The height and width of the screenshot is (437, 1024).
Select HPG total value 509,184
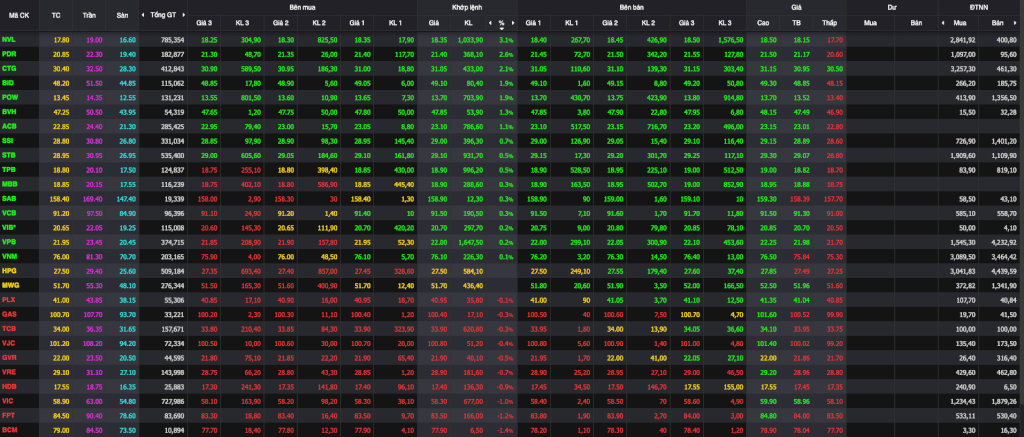172,270
